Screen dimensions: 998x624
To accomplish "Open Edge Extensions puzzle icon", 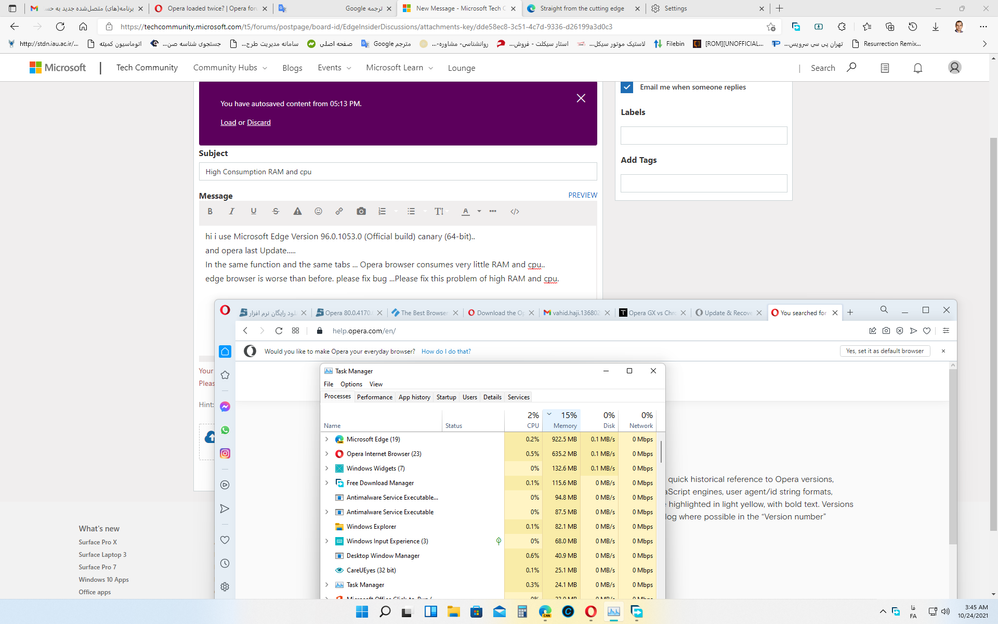I will (x=841, y=27).
